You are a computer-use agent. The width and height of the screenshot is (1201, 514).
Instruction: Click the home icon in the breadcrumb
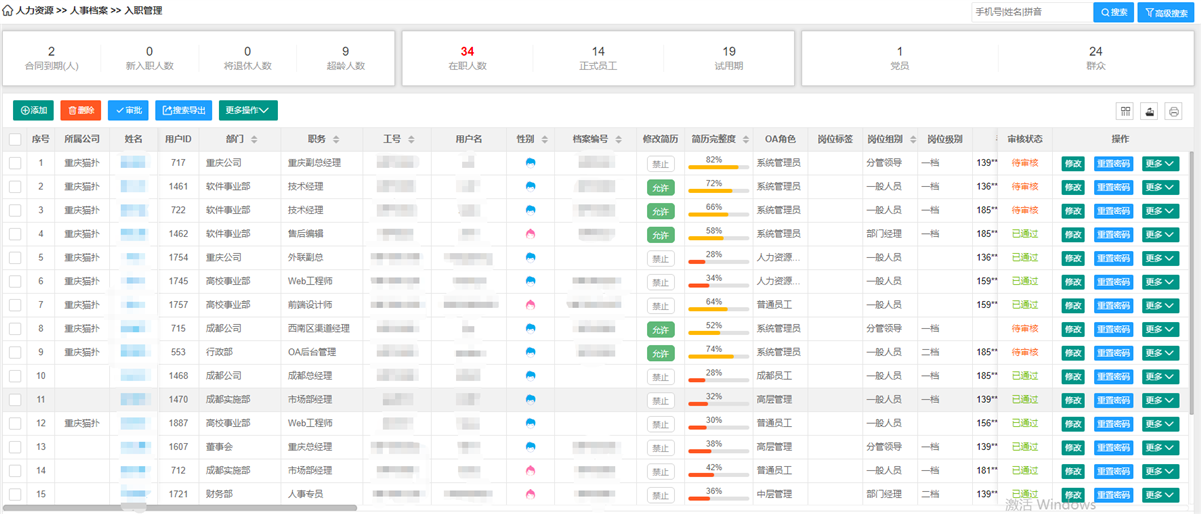pos(9,11)
